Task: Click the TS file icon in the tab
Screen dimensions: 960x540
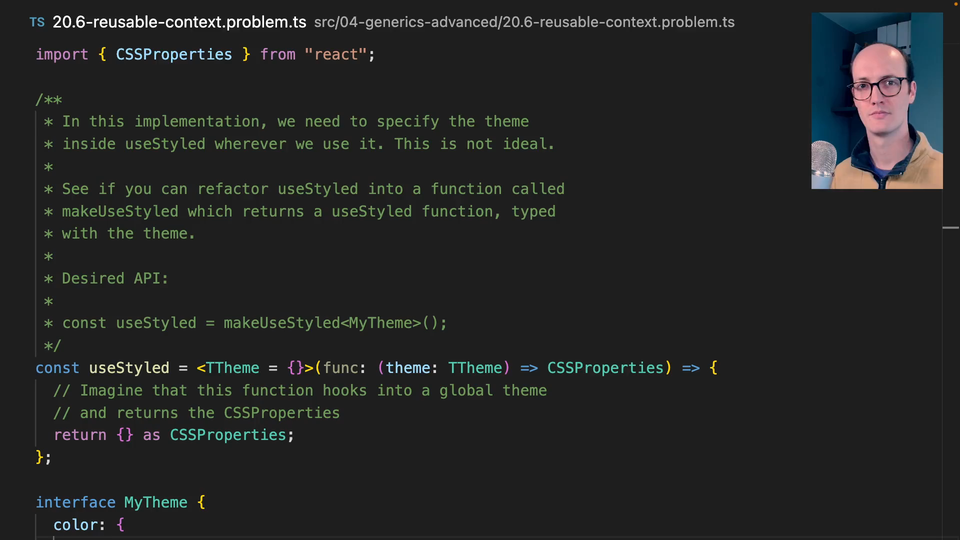Action: tap(37, 22)
